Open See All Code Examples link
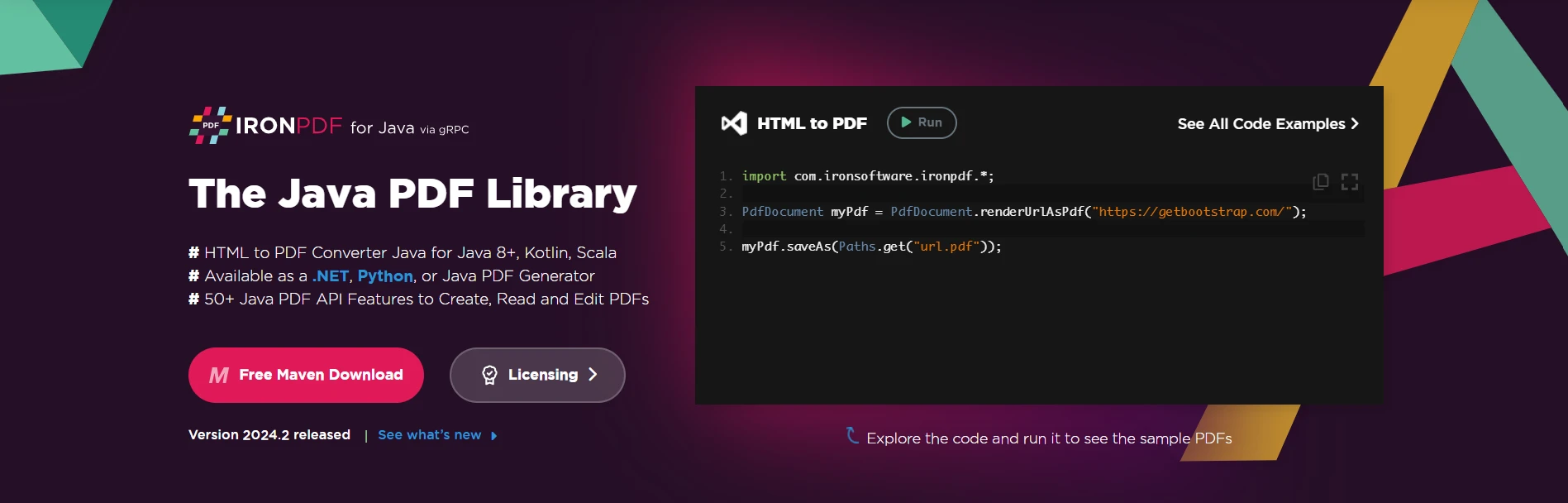 point(1268,123)
